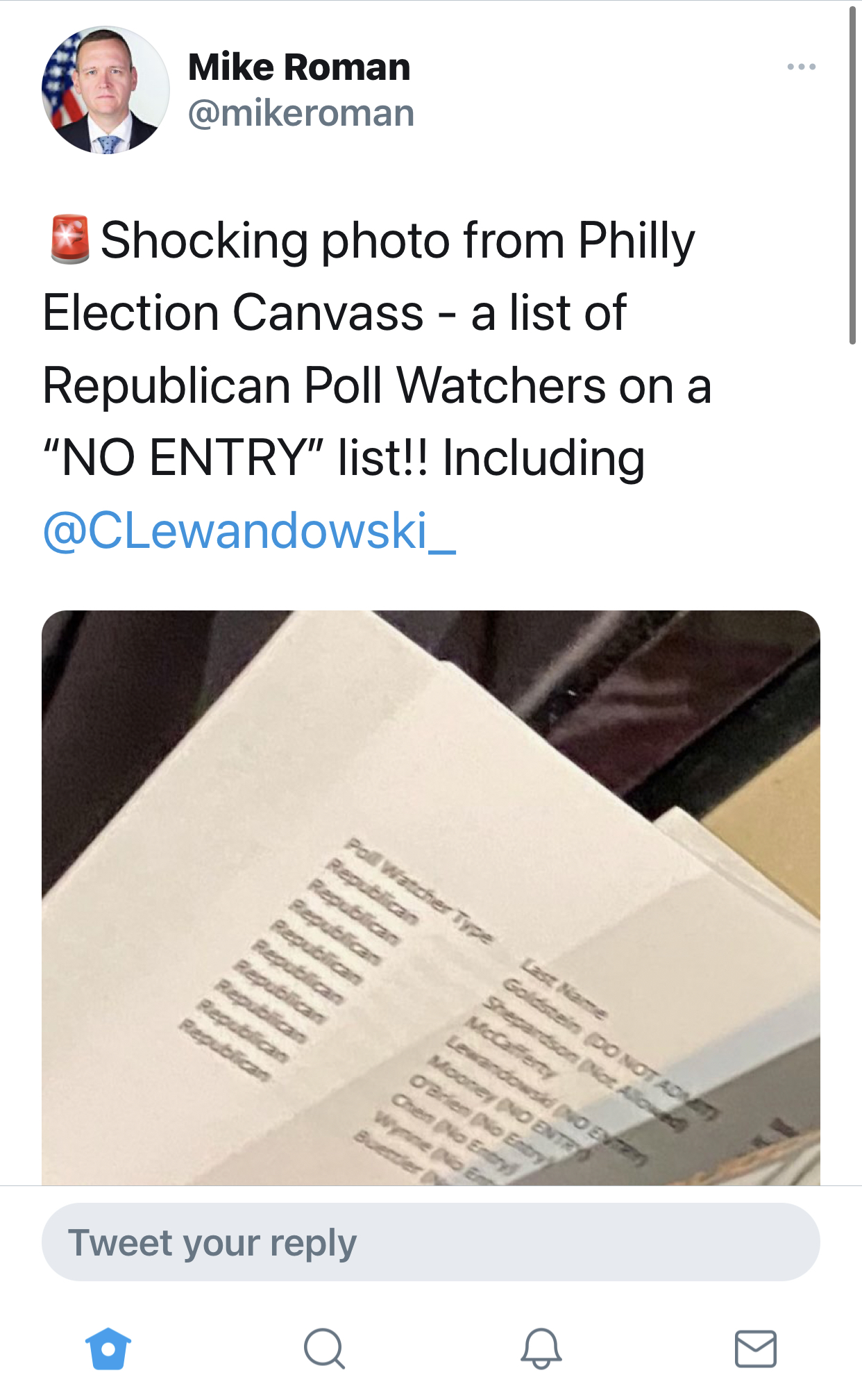Open the @mikeroman handle link
The height and width of the screenshot is (1400, 862).
pos(301,113)
